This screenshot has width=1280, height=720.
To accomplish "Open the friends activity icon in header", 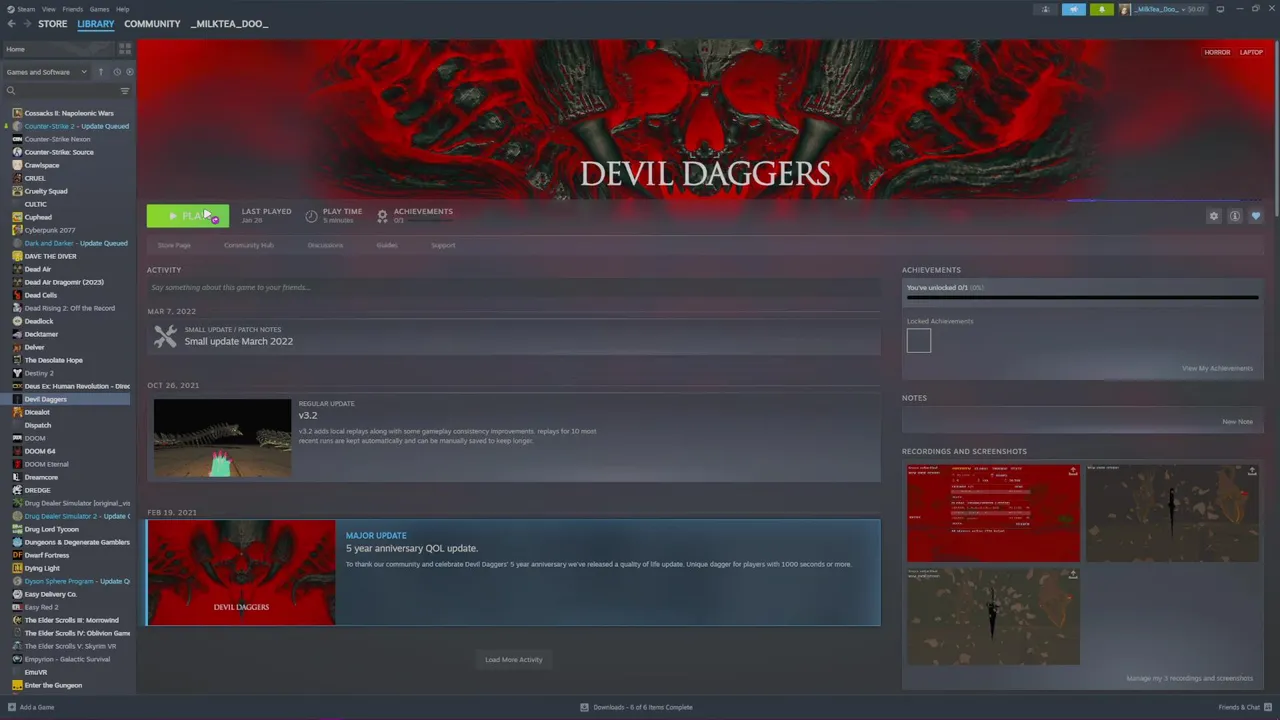I will coord(1046,9).
